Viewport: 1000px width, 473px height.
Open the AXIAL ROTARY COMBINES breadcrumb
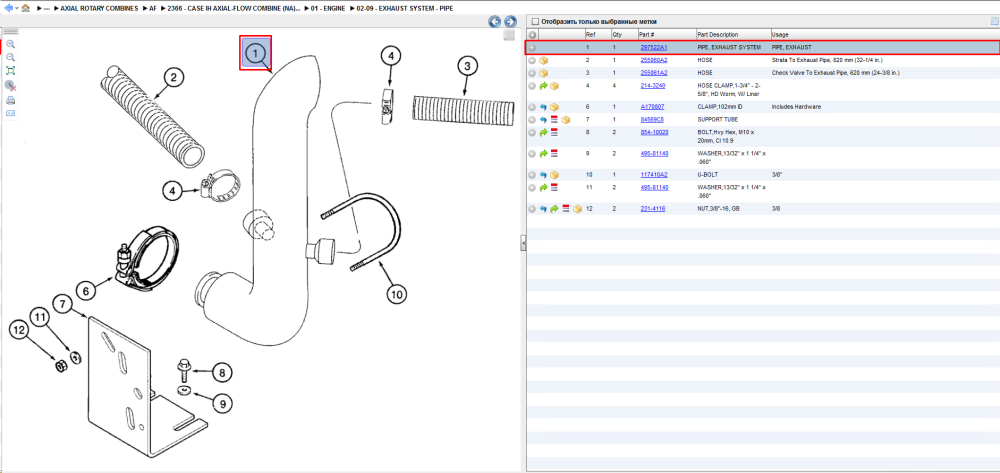tap(99, 9)
